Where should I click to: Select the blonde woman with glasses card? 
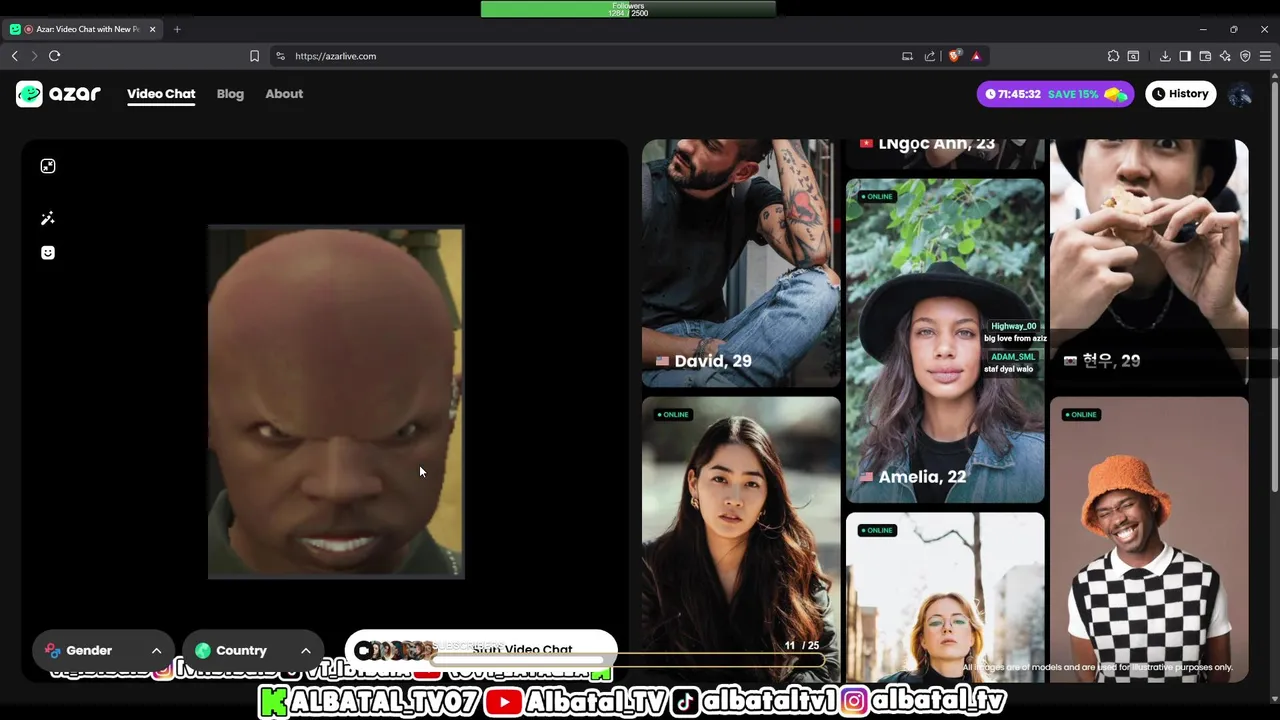pos(945,598)
